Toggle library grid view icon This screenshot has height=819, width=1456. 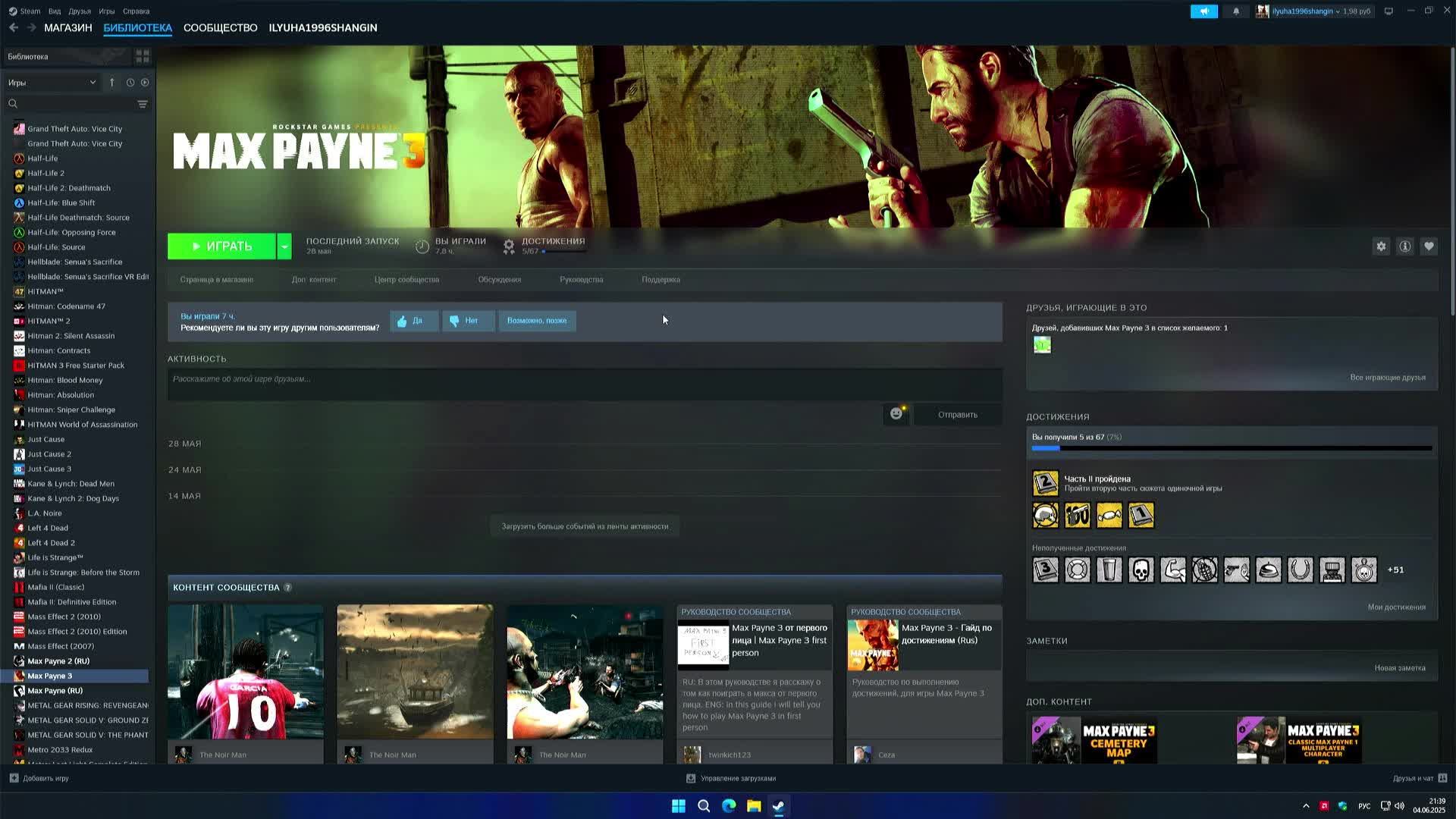pos(143,57)
